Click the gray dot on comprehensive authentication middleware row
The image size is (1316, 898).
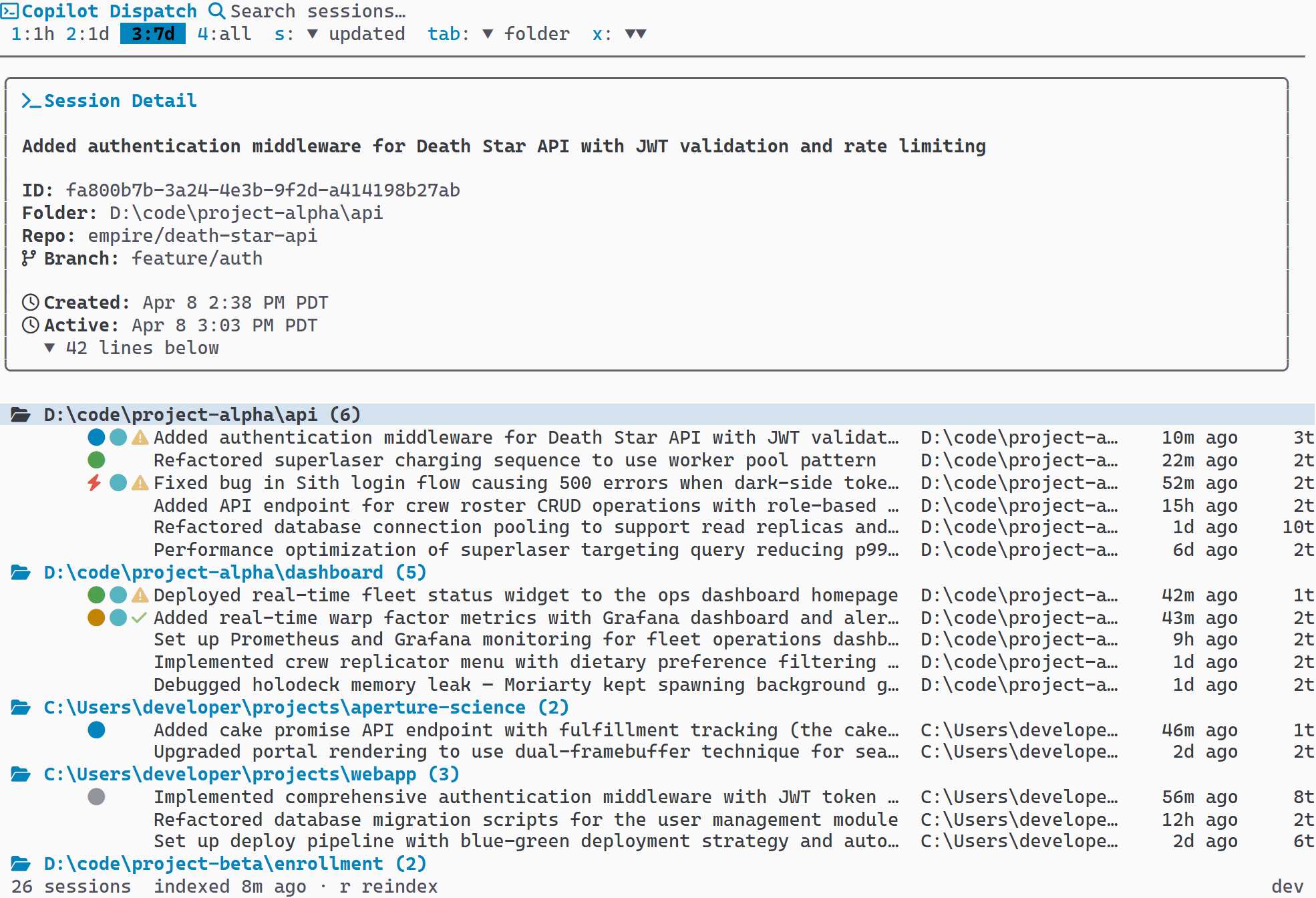point(96,797)
